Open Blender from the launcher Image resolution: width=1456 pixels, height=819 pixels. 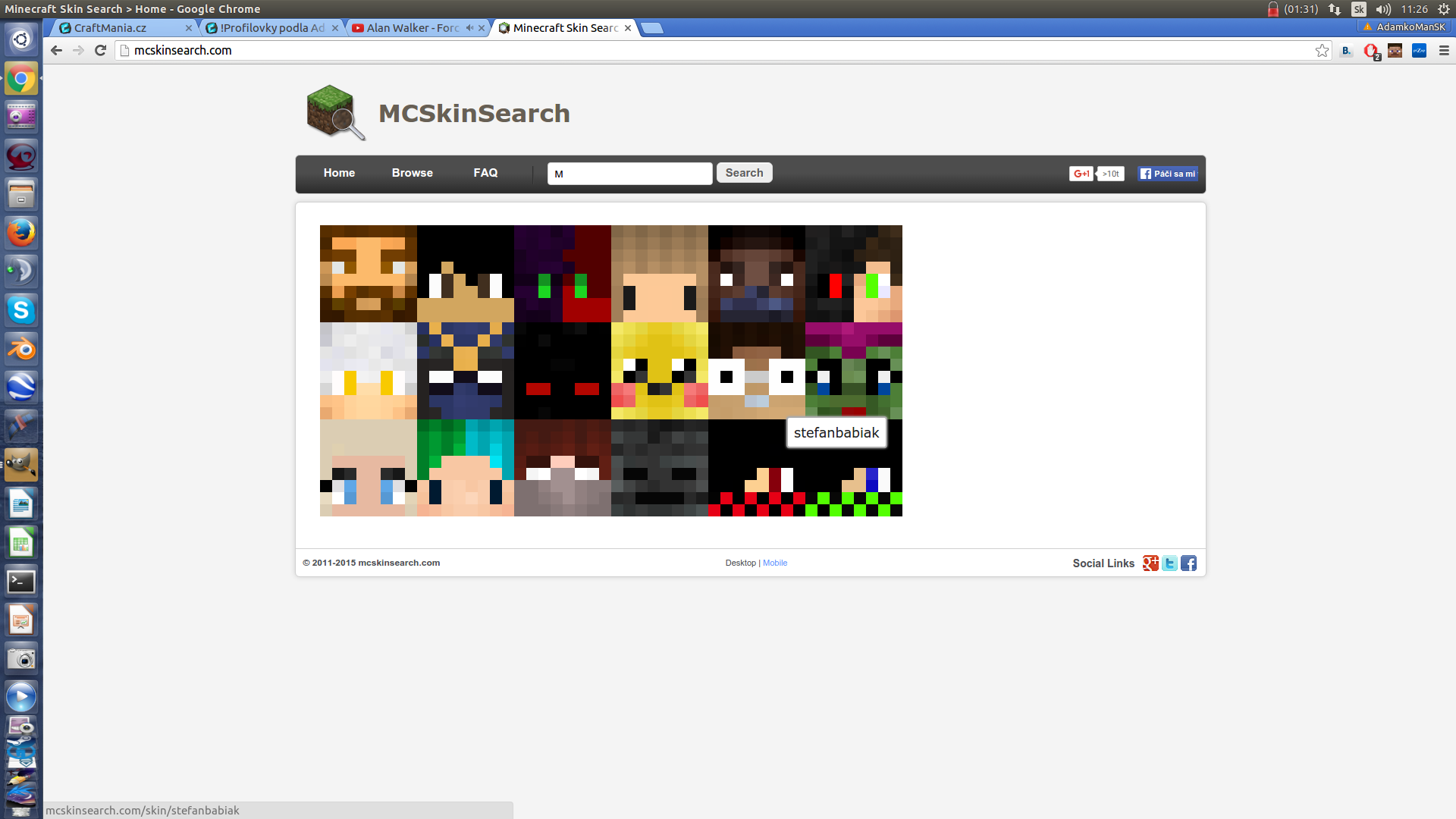21,349
